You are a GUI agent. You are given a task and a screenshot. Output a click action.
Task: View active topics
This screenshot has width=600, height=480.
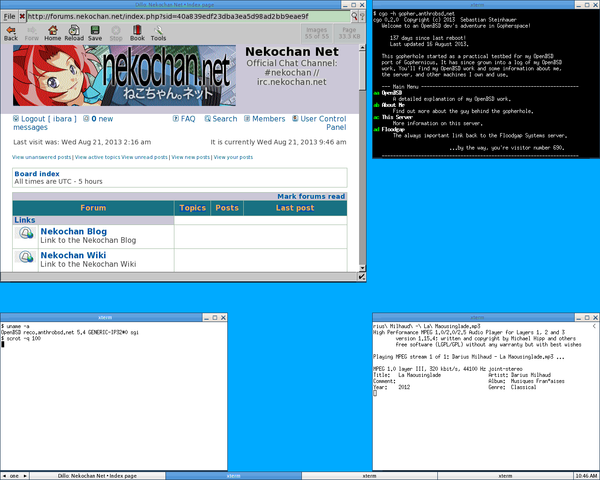pyautogui.click(x=97, y=157)
